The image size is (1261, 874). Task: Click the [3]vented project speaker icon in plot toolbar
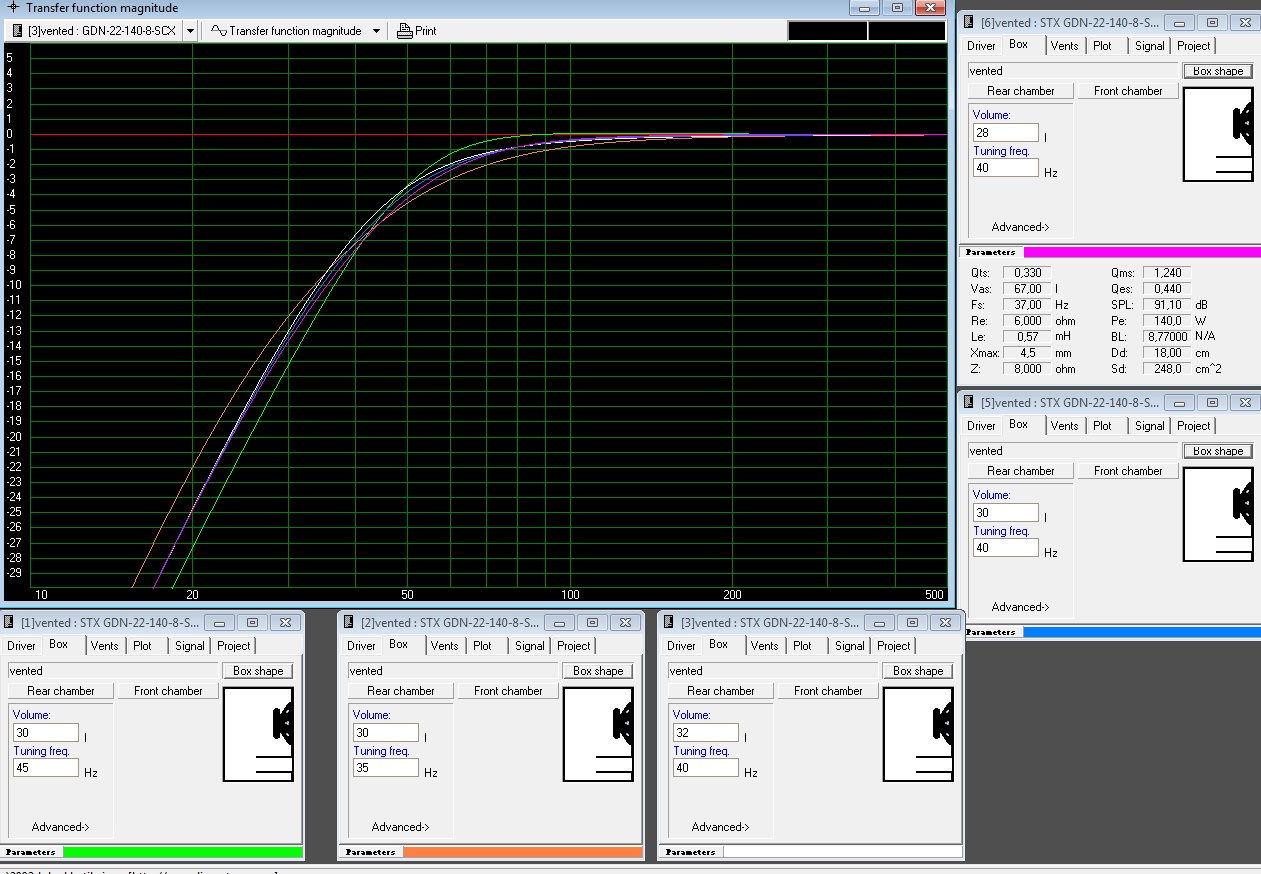tap(18, 31)
